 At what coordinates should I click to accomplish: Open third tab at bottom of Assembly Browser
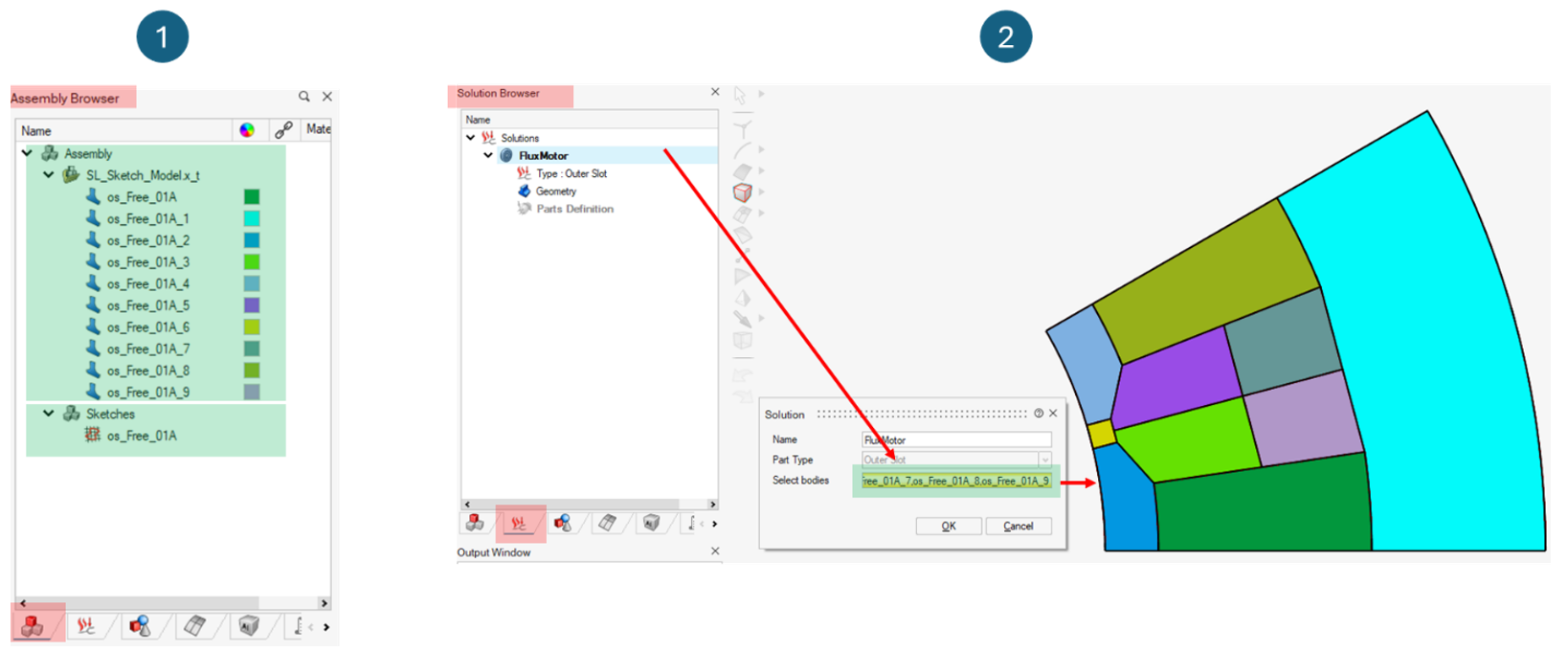click(140, 626)
